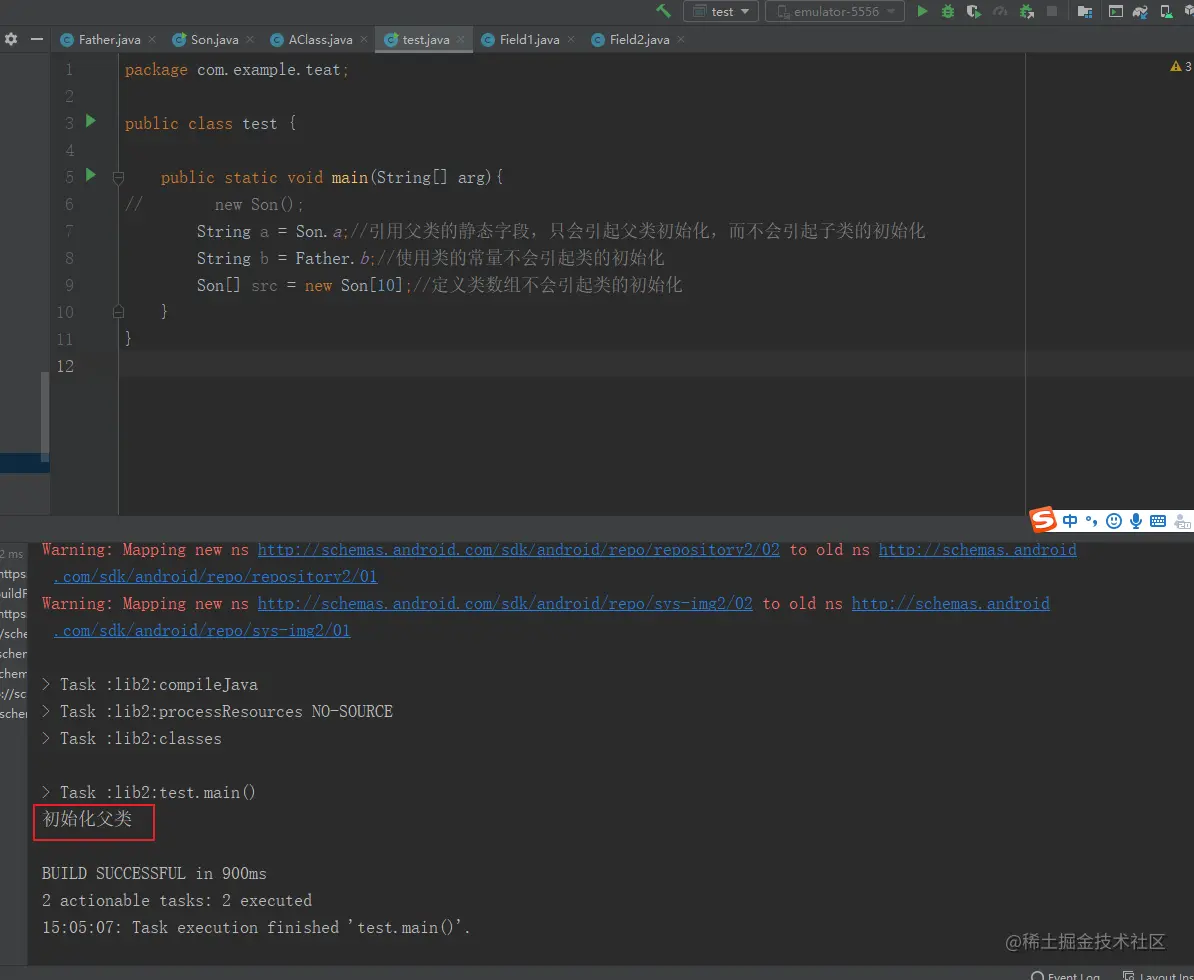Click the '初始化父类' console output
1194x980 pixels.
[x=88, y=819]
